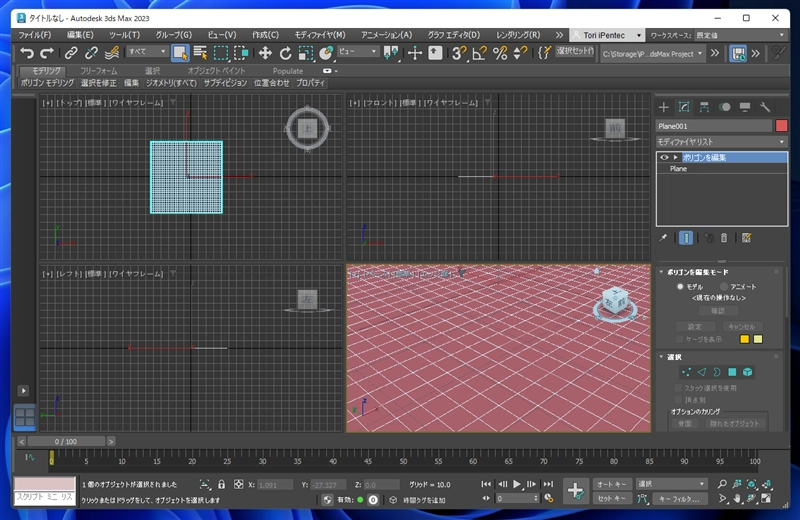Open the Modify command panel tab

click(x=684, y=107)
